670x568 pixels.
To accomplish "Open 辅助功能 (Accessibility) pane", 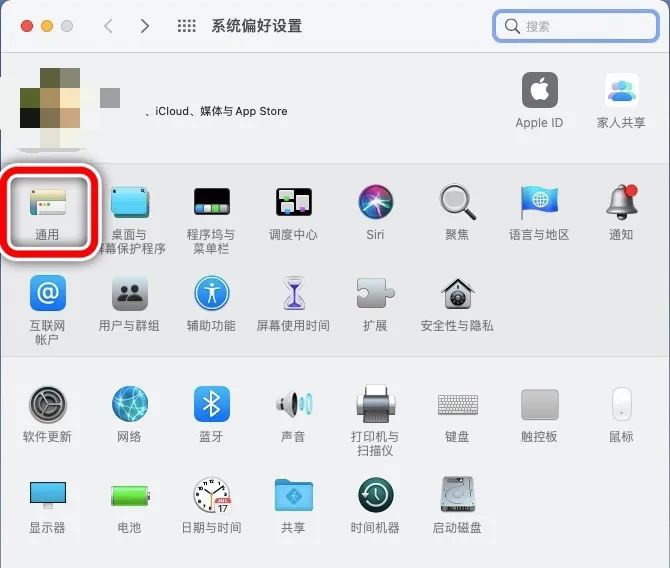I will coord(211,304).
